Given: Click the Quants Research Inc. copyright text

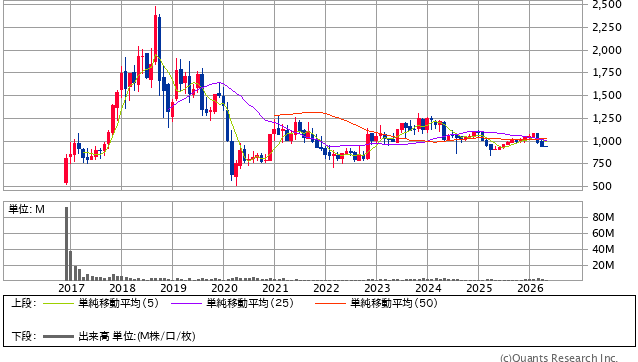Looking at the screenshot, I should coord(559,358).
